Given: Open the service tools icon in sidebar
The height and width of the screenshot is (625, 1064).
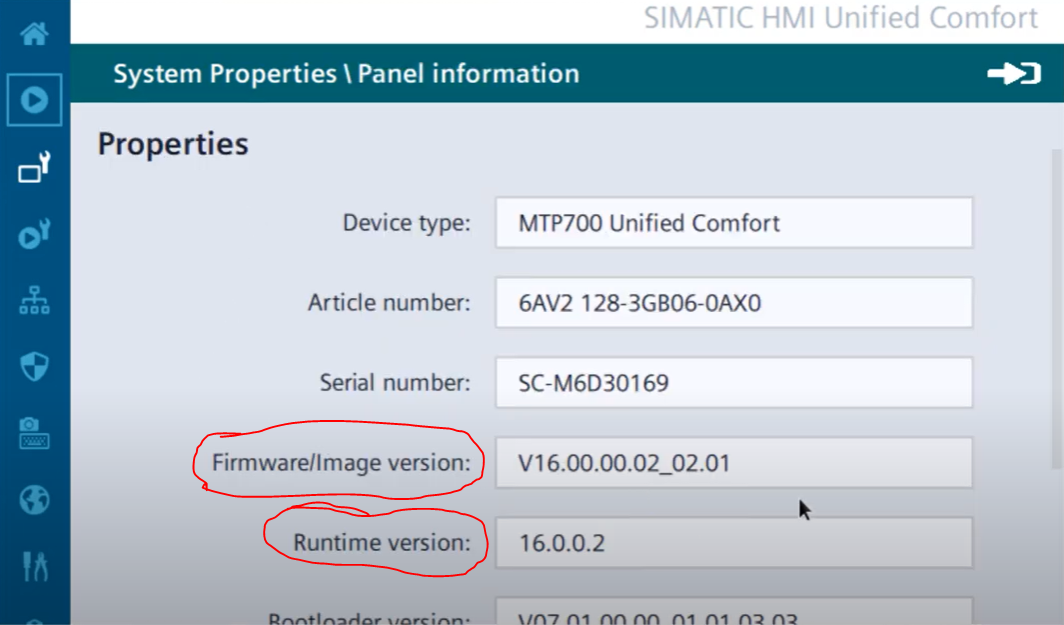Looking at the screenshot, I should [34, 567].
